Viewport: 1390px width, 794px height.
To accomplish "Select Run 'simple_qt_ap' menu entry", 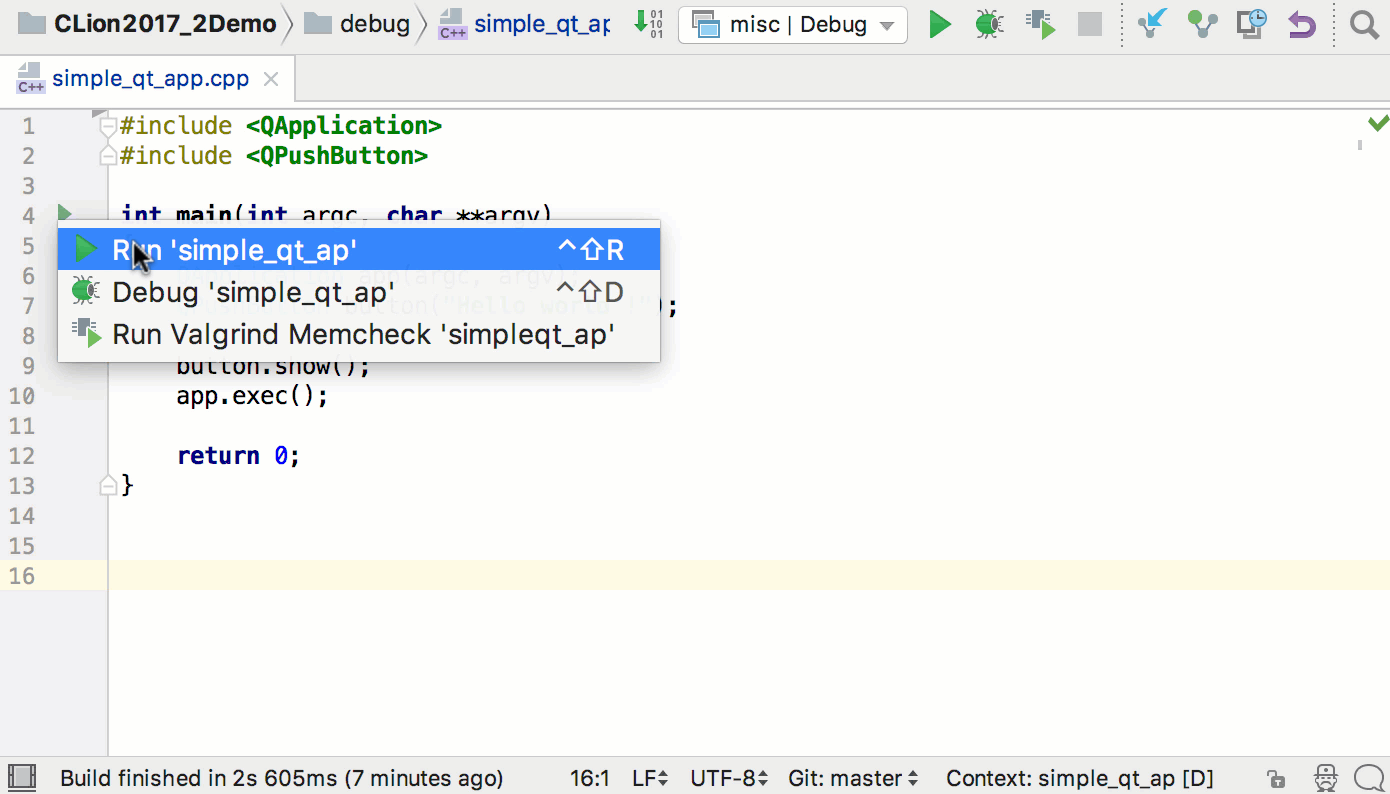I will tap(359, 249).
